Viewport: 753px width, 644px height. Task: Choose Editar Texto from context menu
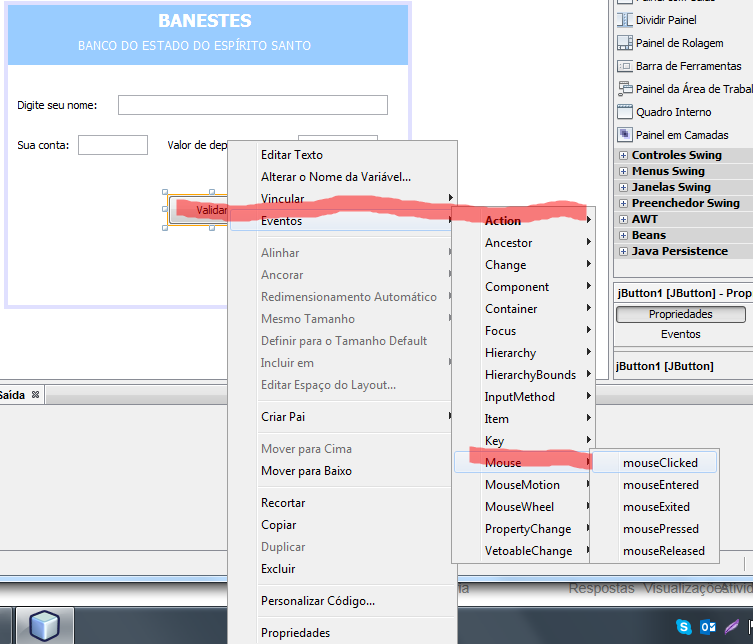point(343,155)
